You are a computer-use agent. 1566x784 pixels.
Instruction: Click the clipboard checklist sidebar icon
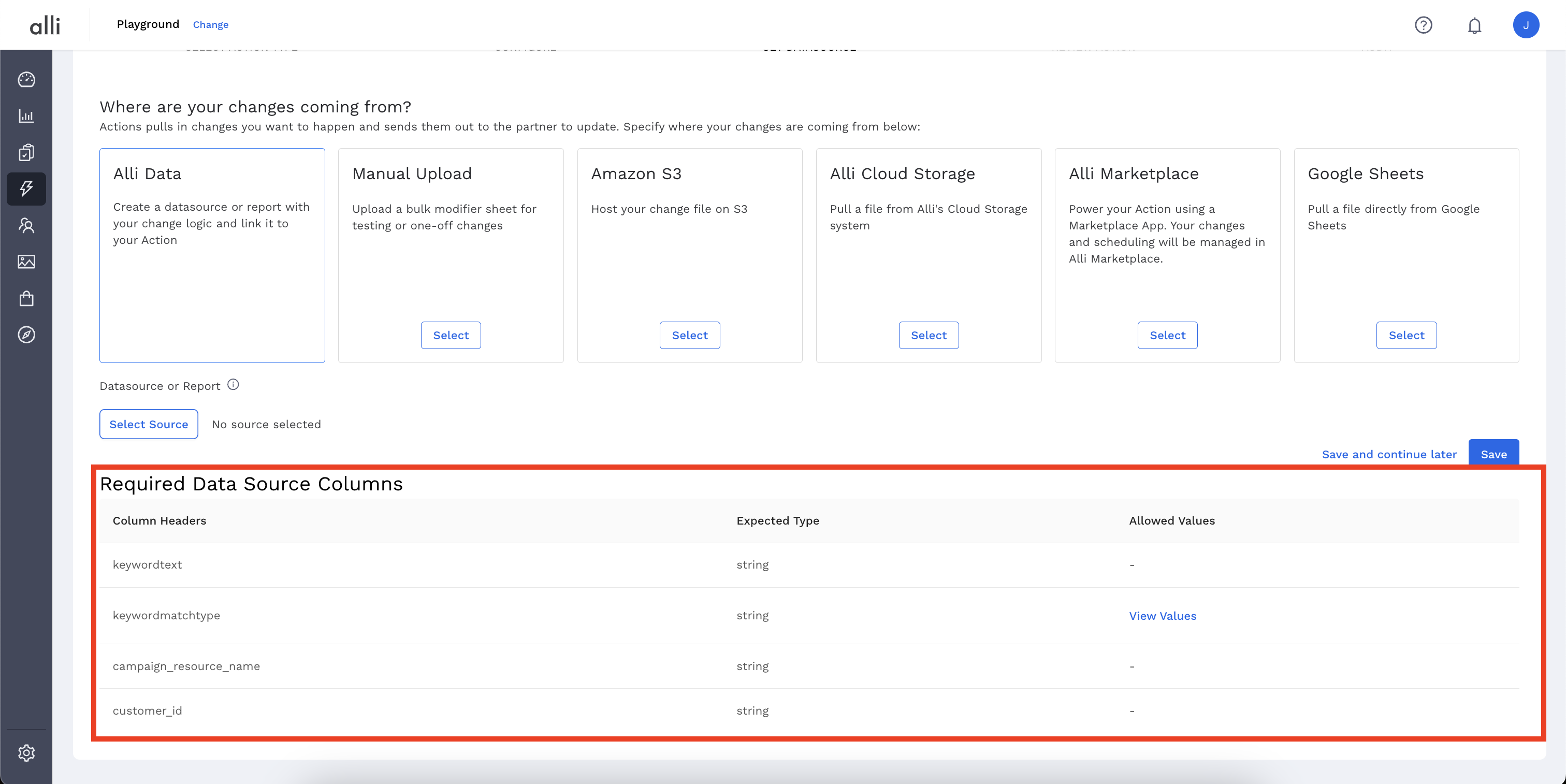pyautogui.click(x=26, y=153)
